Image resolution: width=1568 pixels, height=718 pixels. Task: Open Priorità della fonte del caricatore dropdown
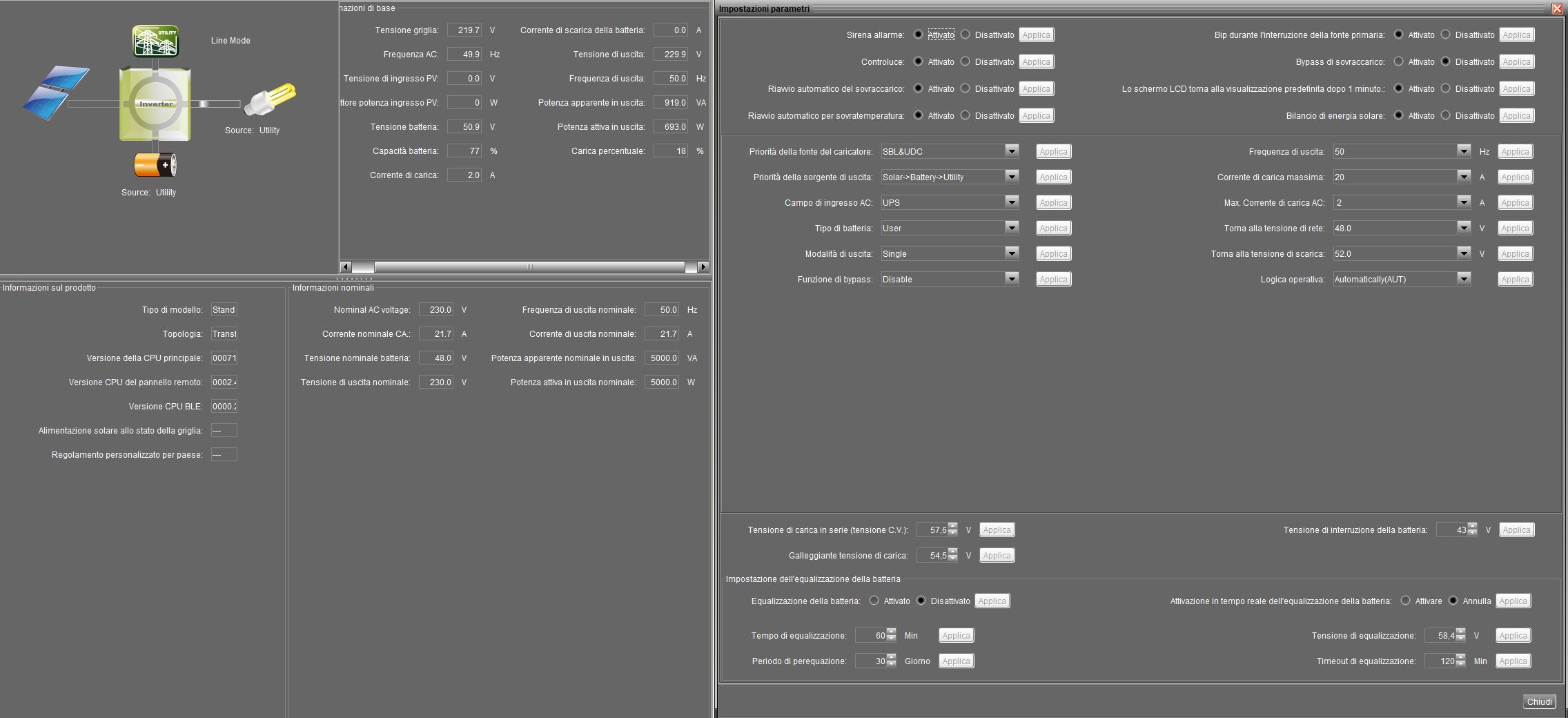(1012, 151)
